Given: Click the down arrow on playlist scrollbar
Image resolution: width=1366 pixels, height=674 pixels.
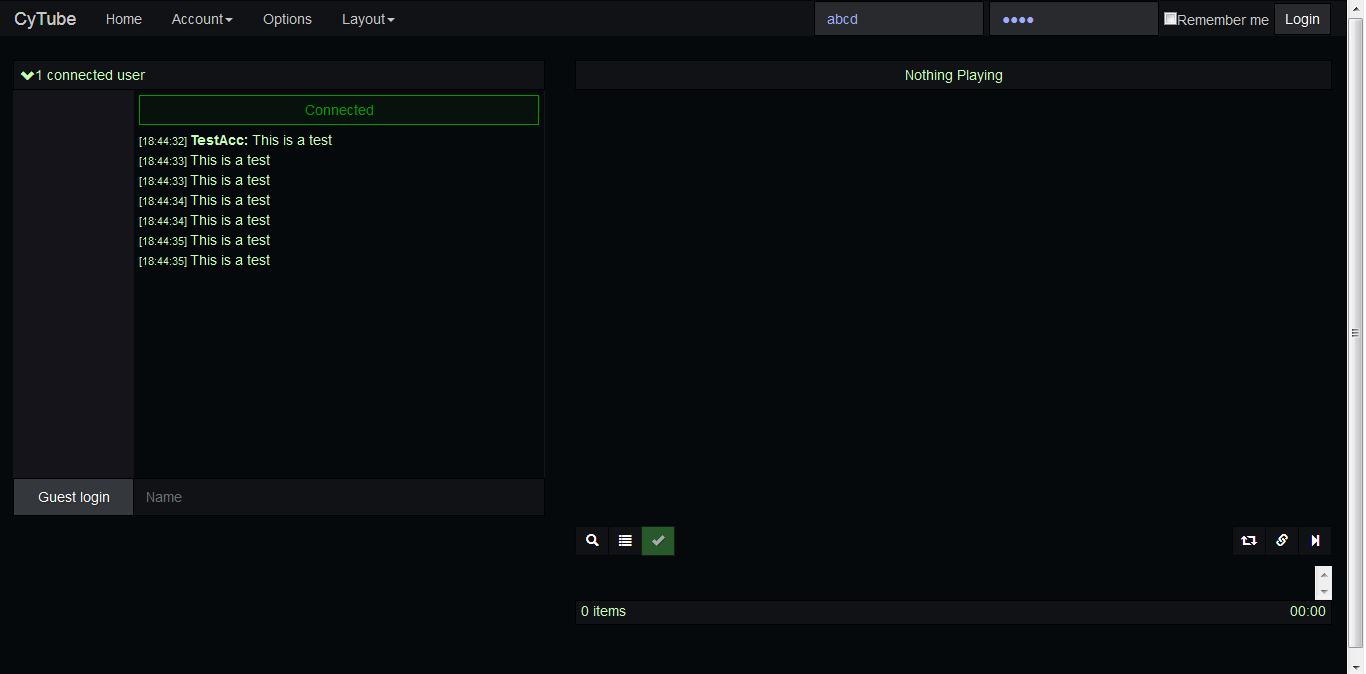Looking at the screenshot, I should [1324, 592].
